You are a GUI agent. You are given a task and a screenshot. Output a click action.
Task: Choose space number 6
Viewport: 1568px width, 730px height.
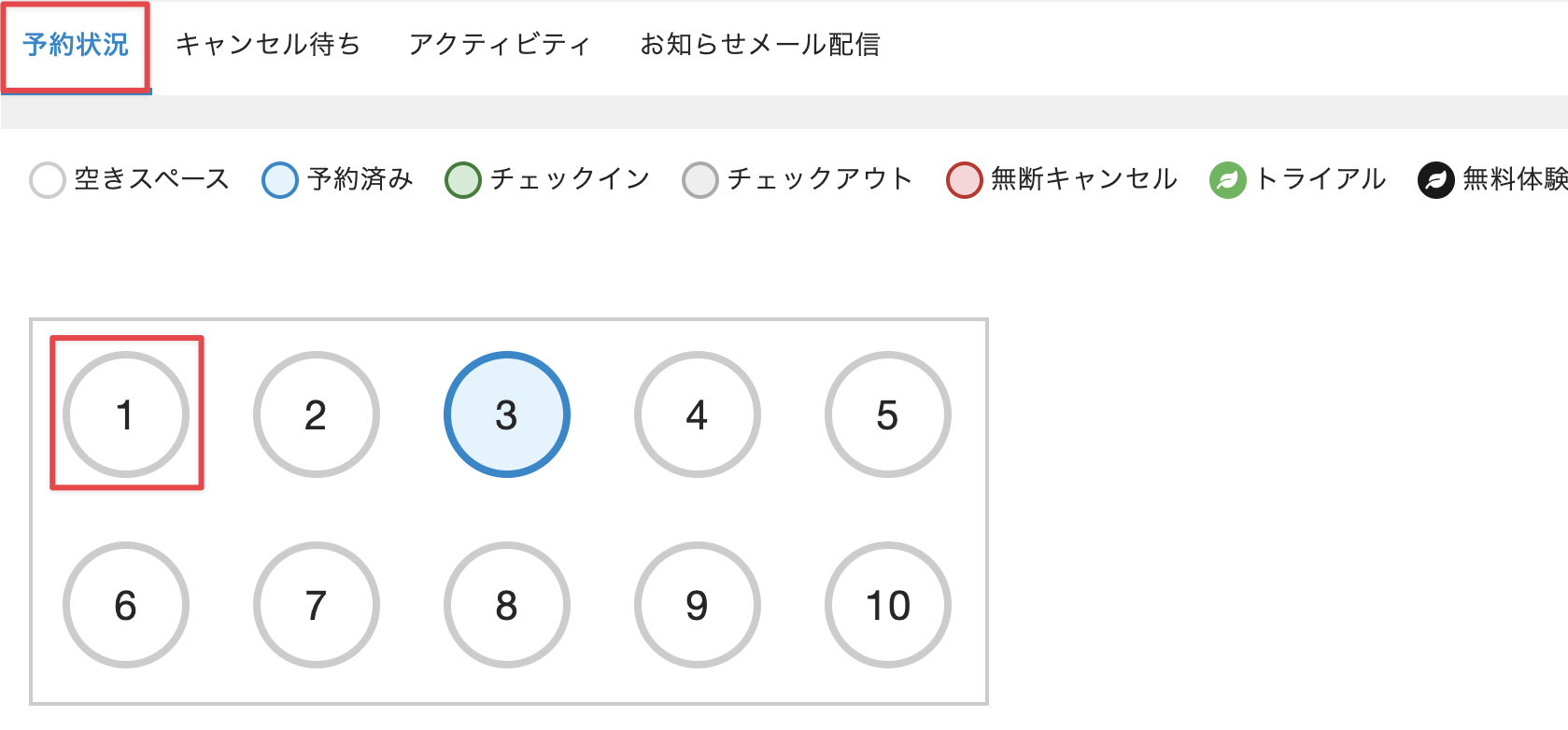coord(126,605)
